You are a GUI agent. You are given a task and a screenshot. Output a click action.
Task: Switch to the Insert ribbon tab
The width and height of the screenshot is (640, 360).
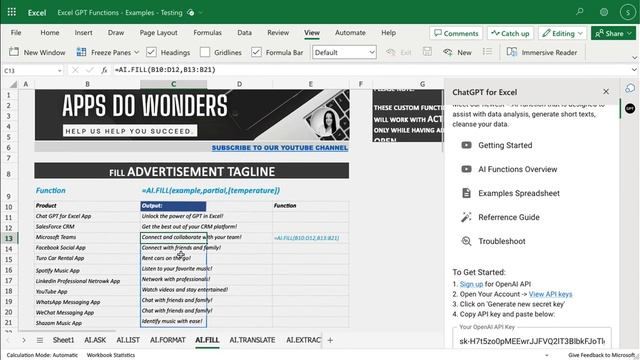tap(83, 33)
